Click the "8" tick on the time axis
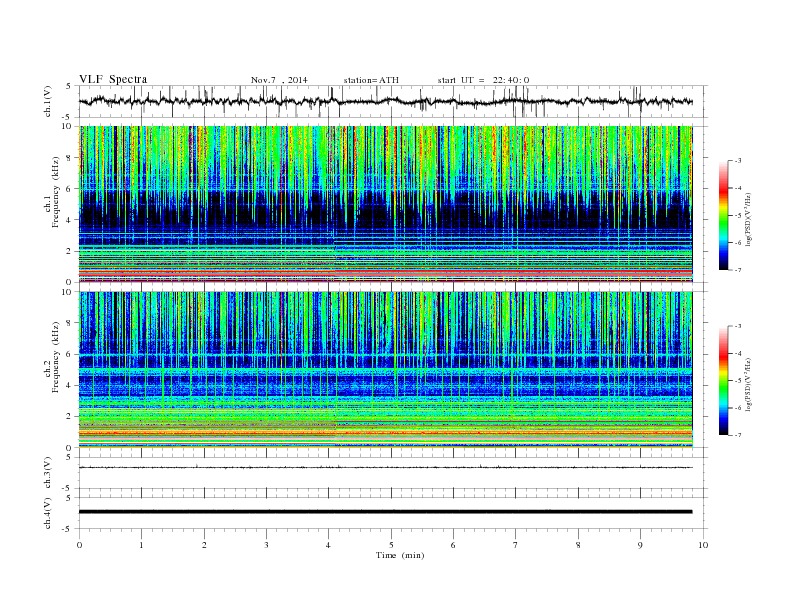The width and height of the screenshot is (792, 612). coord(578,545)
